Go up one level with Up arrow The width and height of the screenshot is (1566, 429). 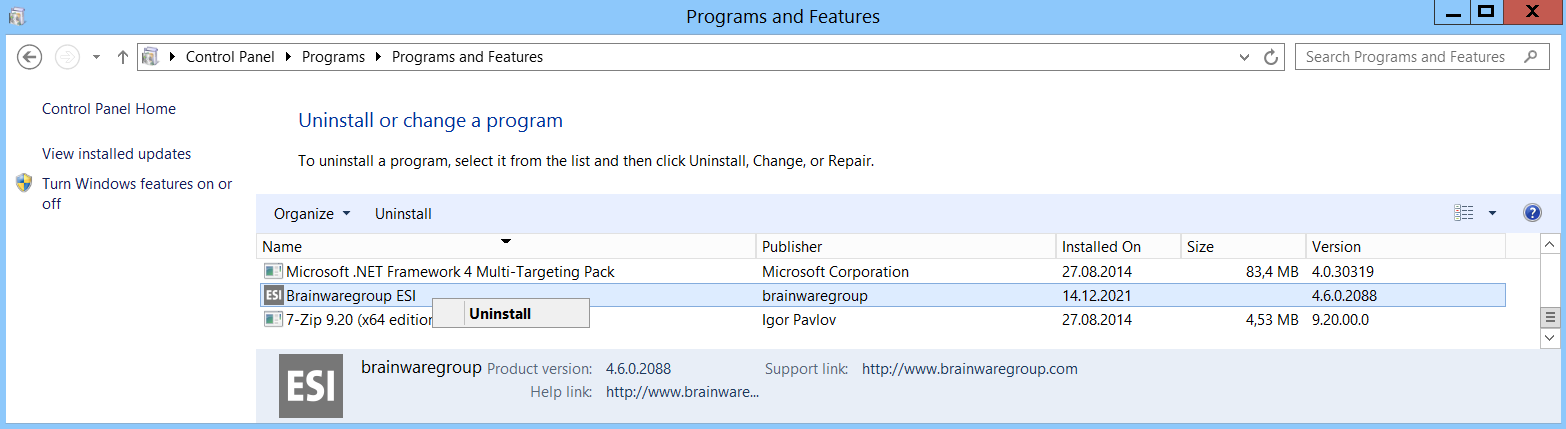point(122,57)
